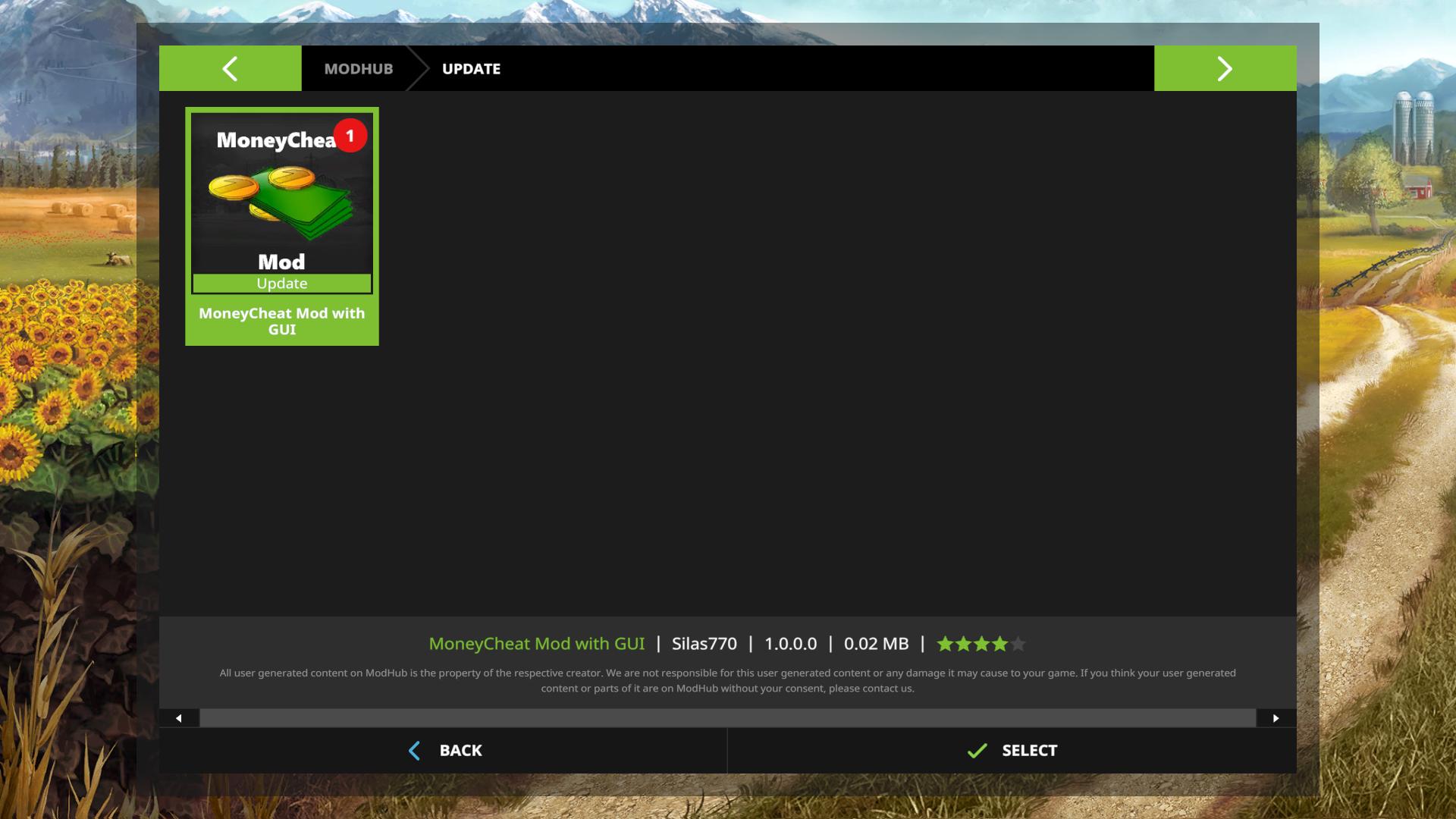Go to previous page with left green arrow
Image resolution: width=1456 pixels, height=819 pixels.
click(x=230, y=68)
